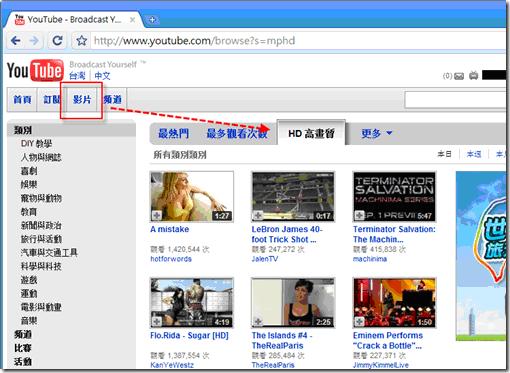Open the 頻道 channels tab
510x373 pixels.
tap(112, 99)
